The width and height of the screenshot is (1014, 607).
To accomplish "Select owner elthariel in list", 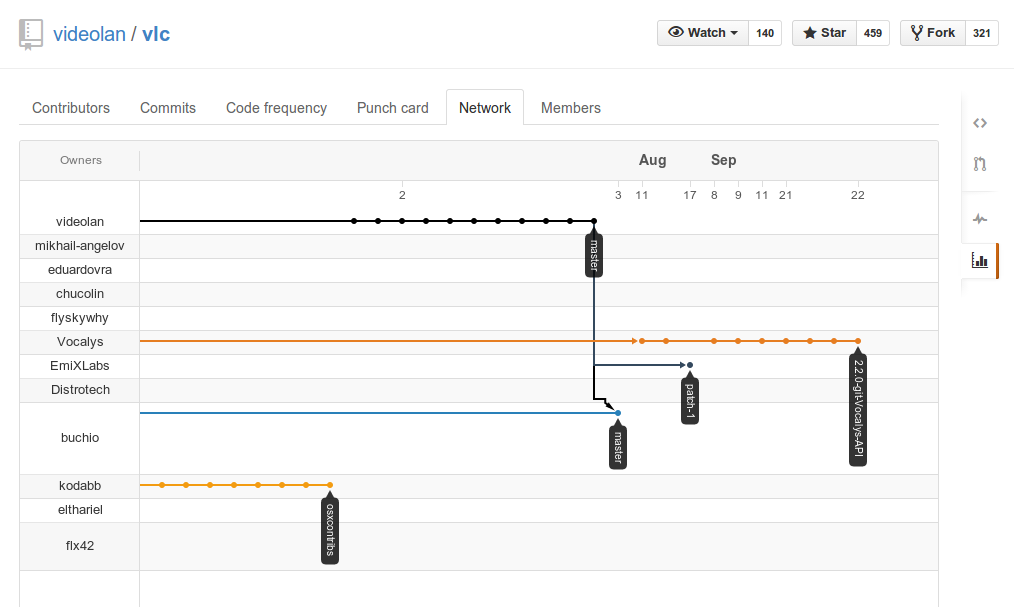I will click(80, 510).
